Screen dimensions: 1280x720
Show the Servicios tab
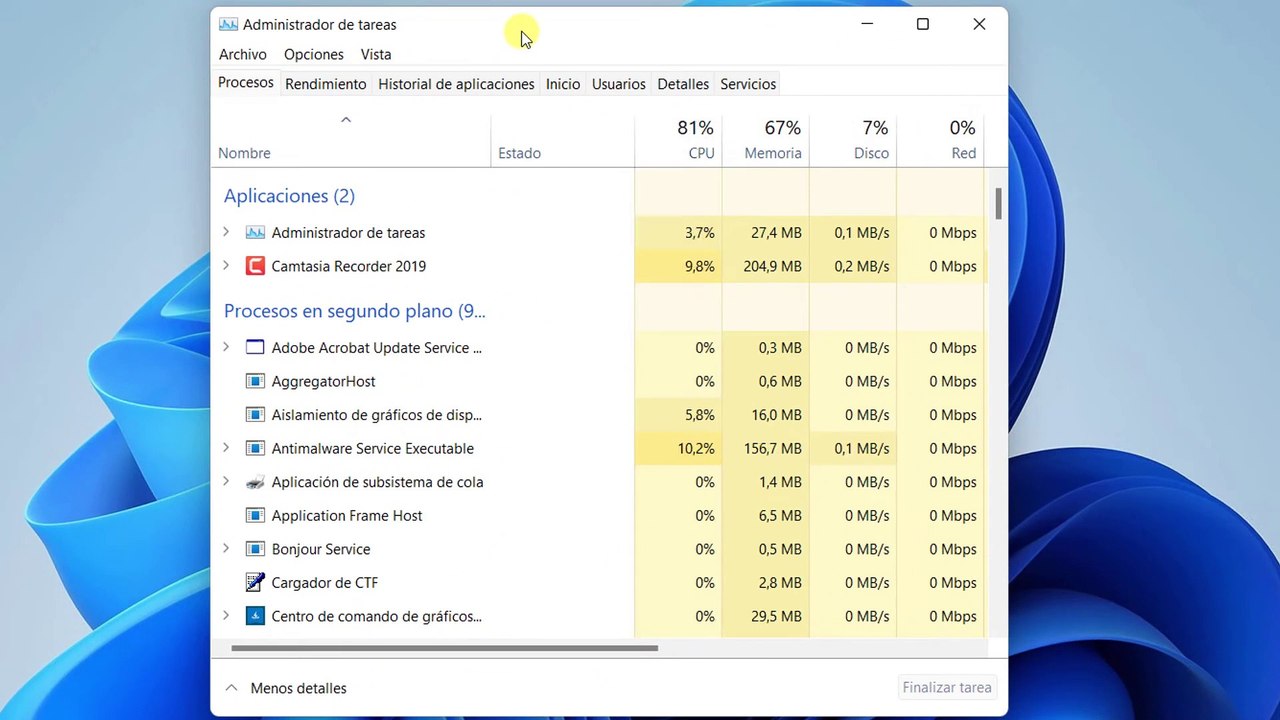coord(748,84)
